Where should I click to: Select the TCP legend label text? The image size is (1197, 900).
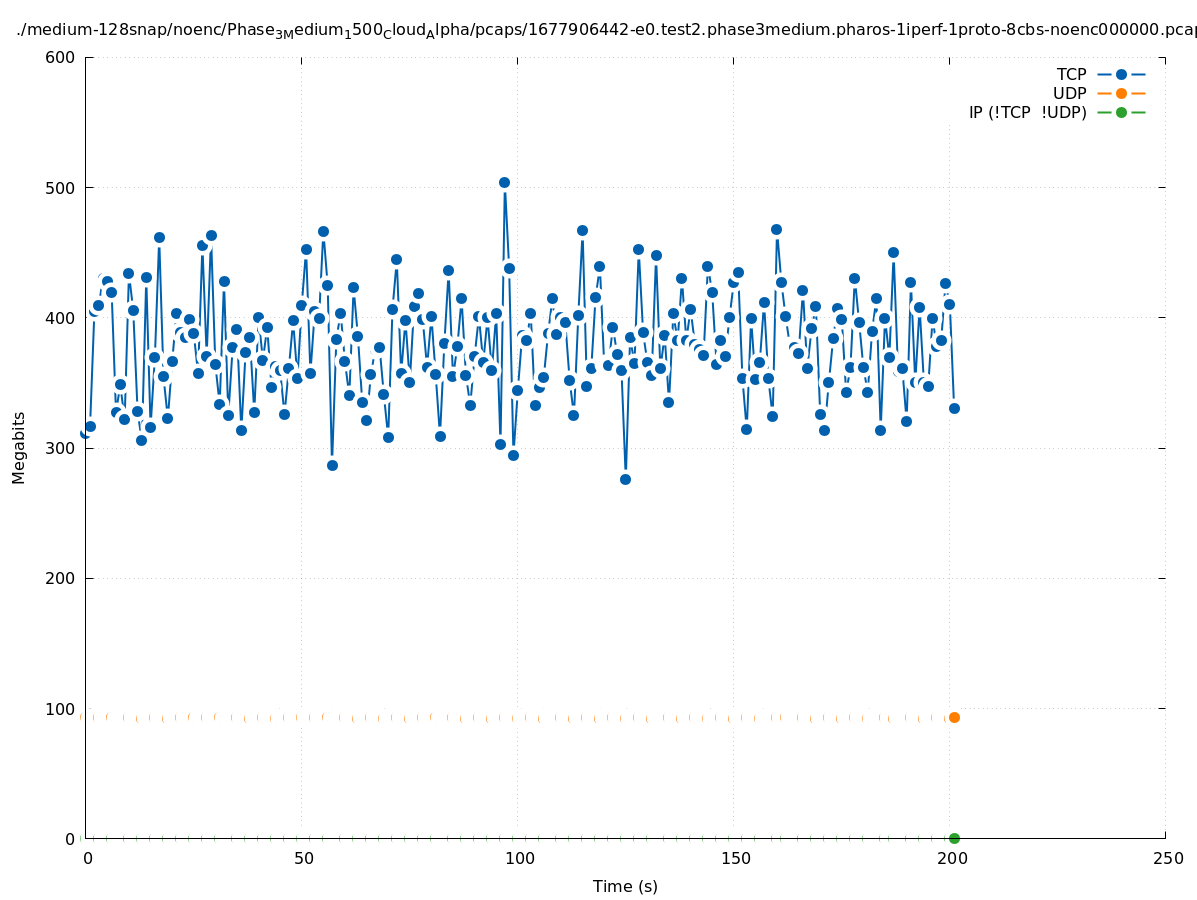tap(1071, 74)
